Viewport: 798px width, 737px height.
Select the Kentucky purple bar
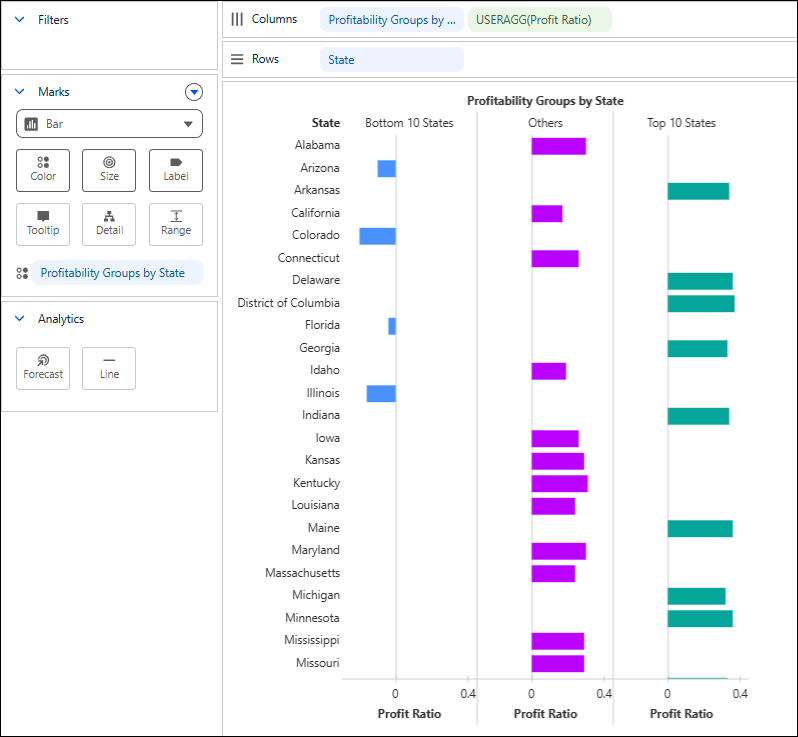pos(560,484)
